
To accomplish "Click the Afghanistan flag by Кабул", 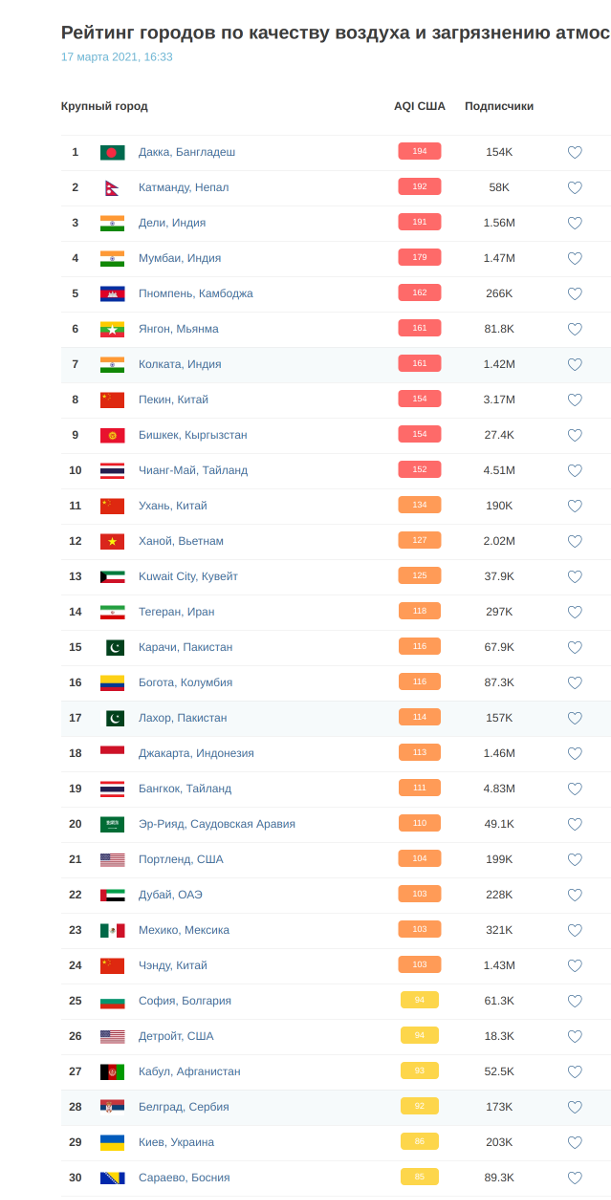I will [x=112, y=1071].
